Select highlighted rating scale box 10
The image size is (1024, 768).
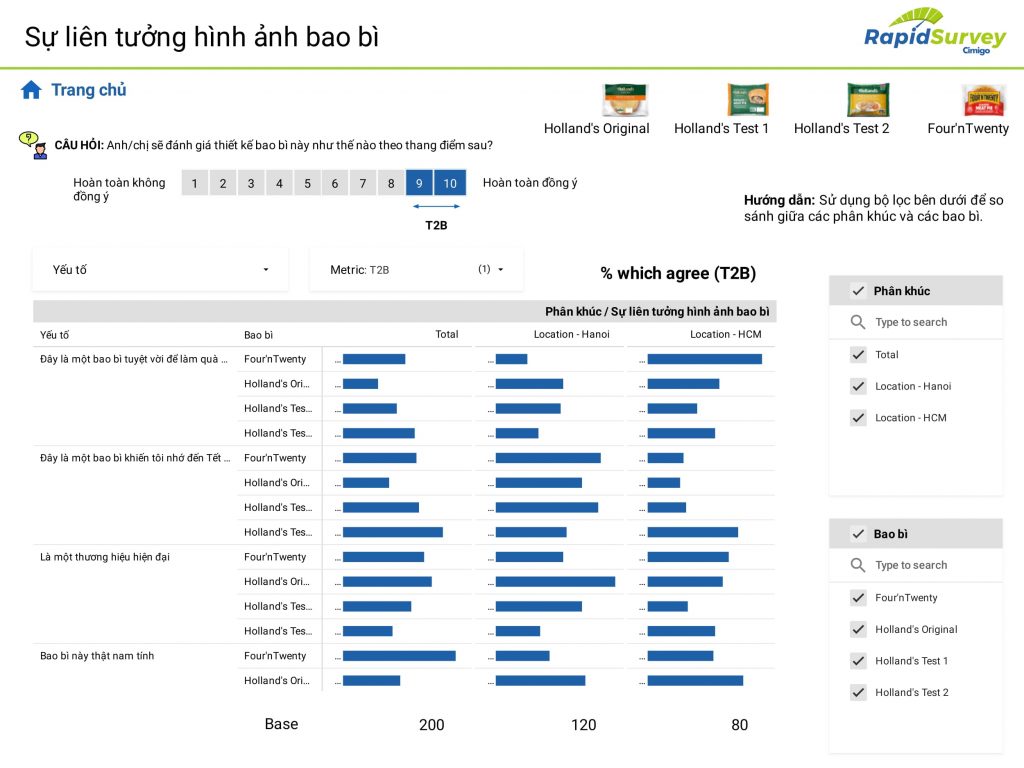[x=450, y=184]
